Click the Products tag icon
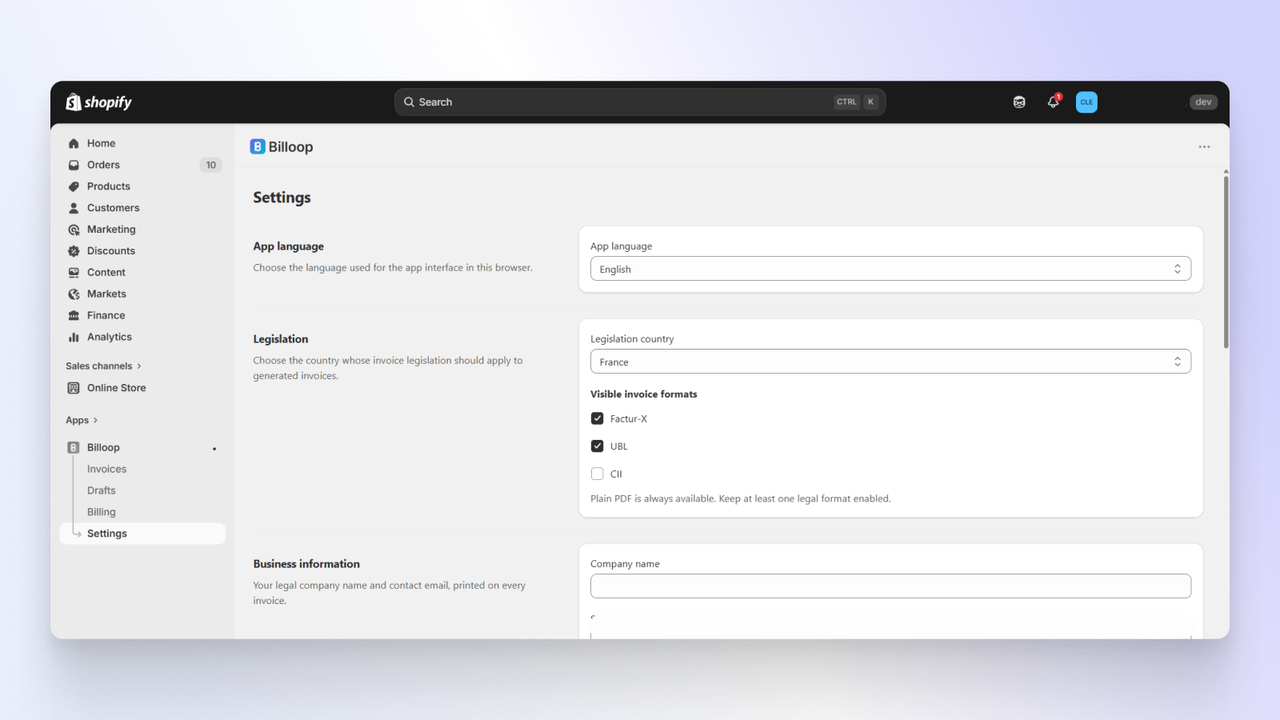Image resolution: width=1280 pixels, height=720 pixels. (74, 186)
